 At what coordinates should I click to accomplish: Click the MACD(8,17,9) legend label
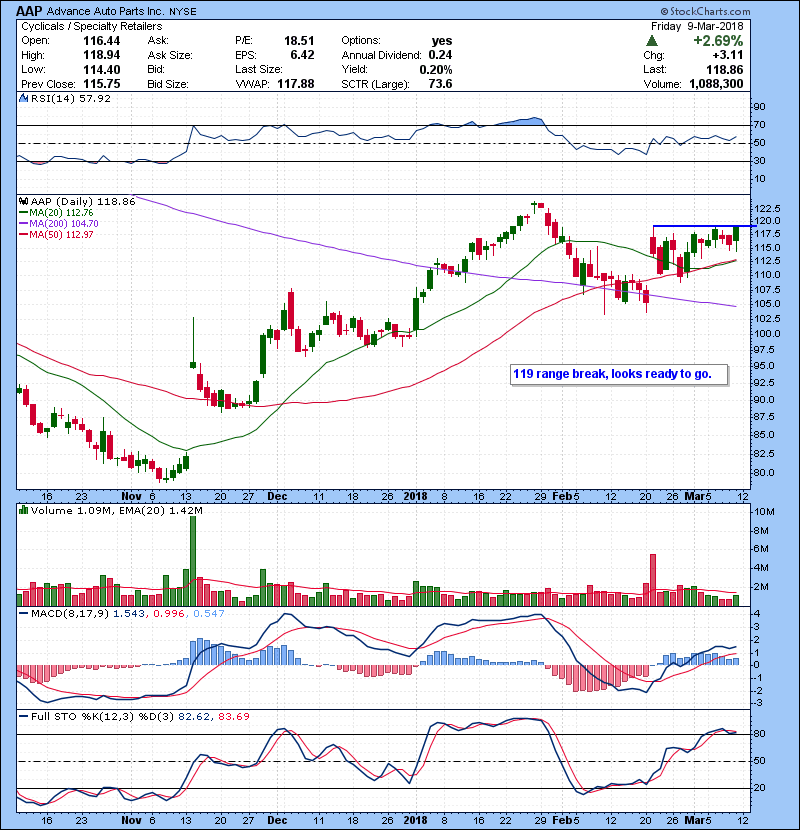tap(70, 614)
